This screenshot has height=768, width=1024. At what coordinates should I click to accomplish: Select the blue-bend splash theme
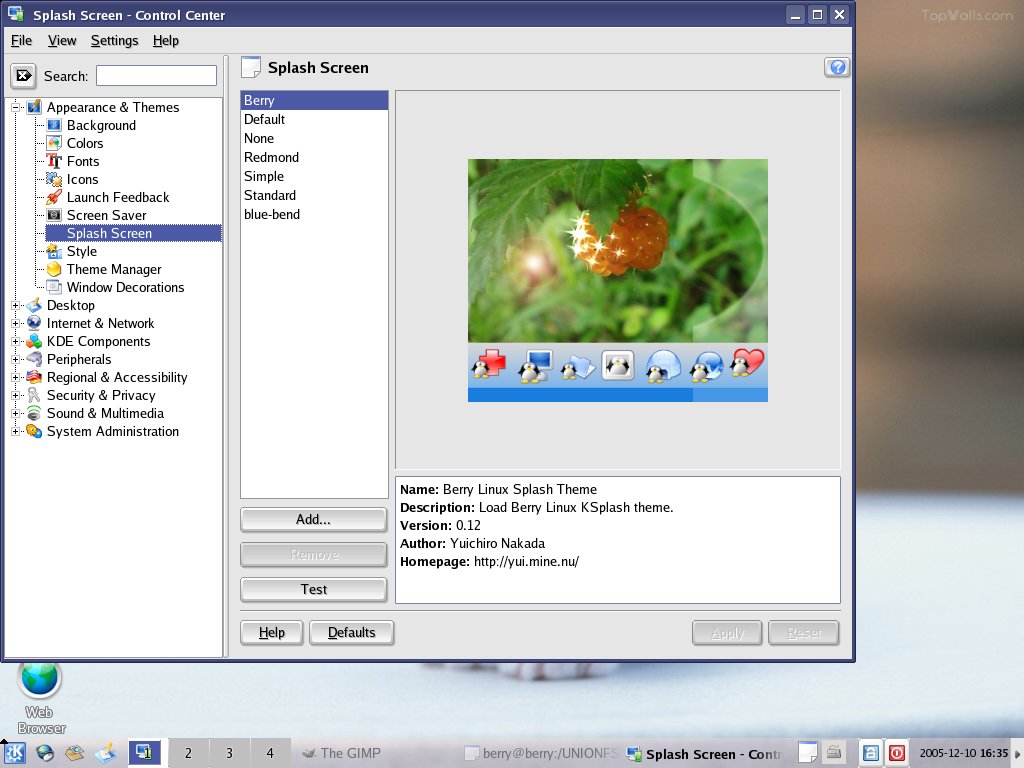(x=314, y=214)
